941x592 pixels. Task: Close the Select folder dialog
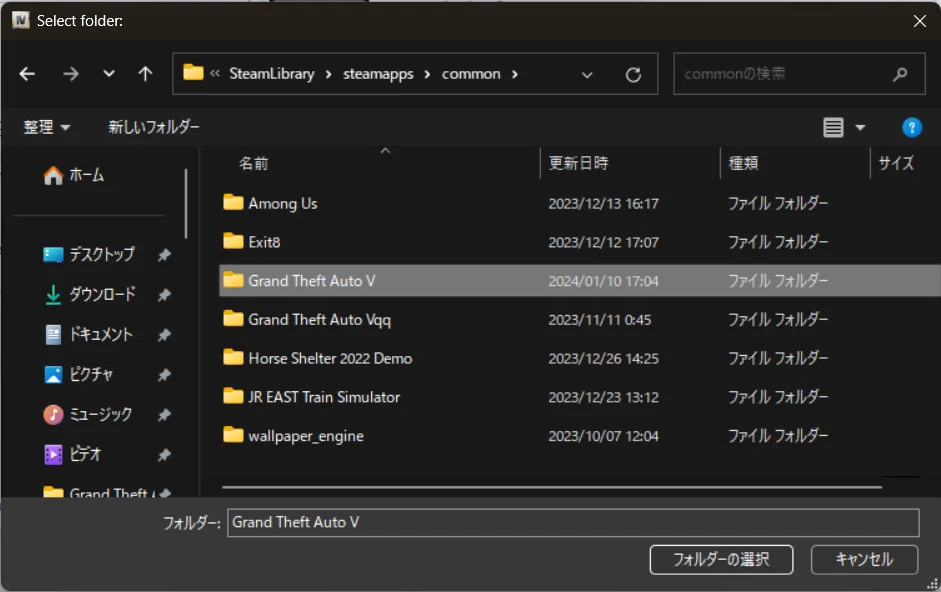(919, 21)
